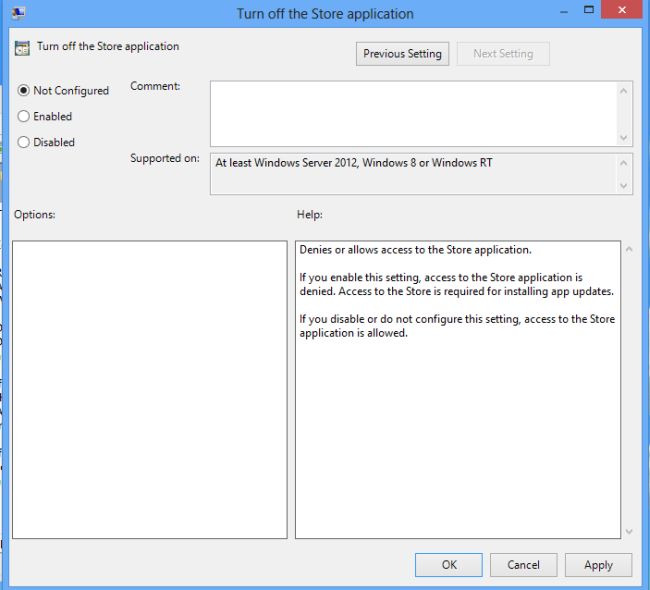Click the Comment box down scroll arrow
The image size is (650, 590).
(x=623, y=138)
